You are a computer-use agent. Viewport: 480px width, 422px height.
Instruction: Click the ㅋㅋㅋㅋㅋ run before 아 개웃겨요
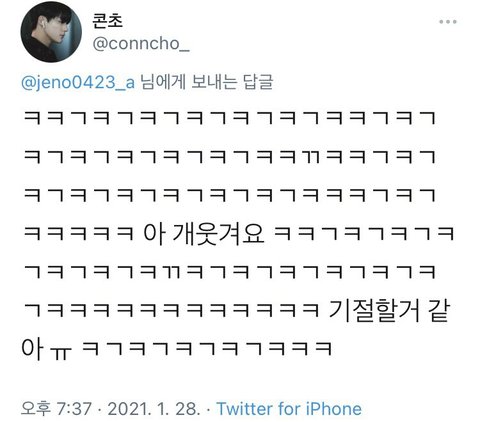coord(78,233)
